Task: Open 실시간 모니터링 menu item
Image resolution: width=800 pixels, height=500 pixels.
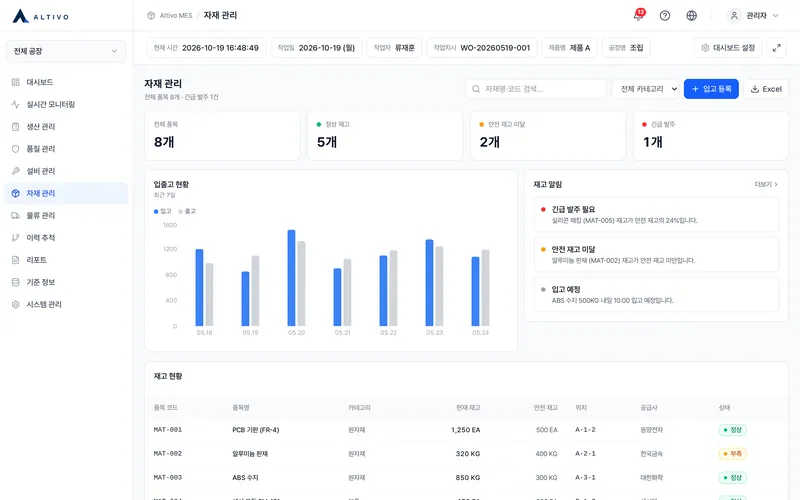Action: (66, 104)
